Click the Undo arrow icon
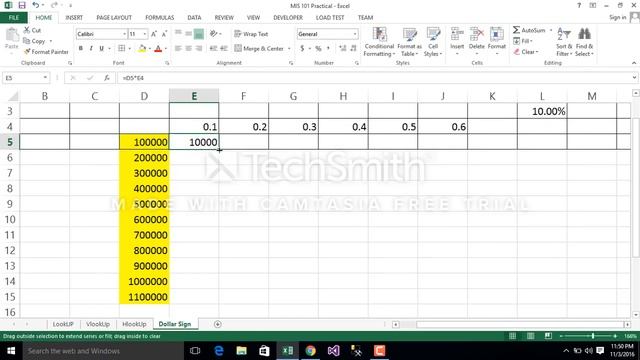Viewport: 640px width, 360px height. [x=36, y=5]
